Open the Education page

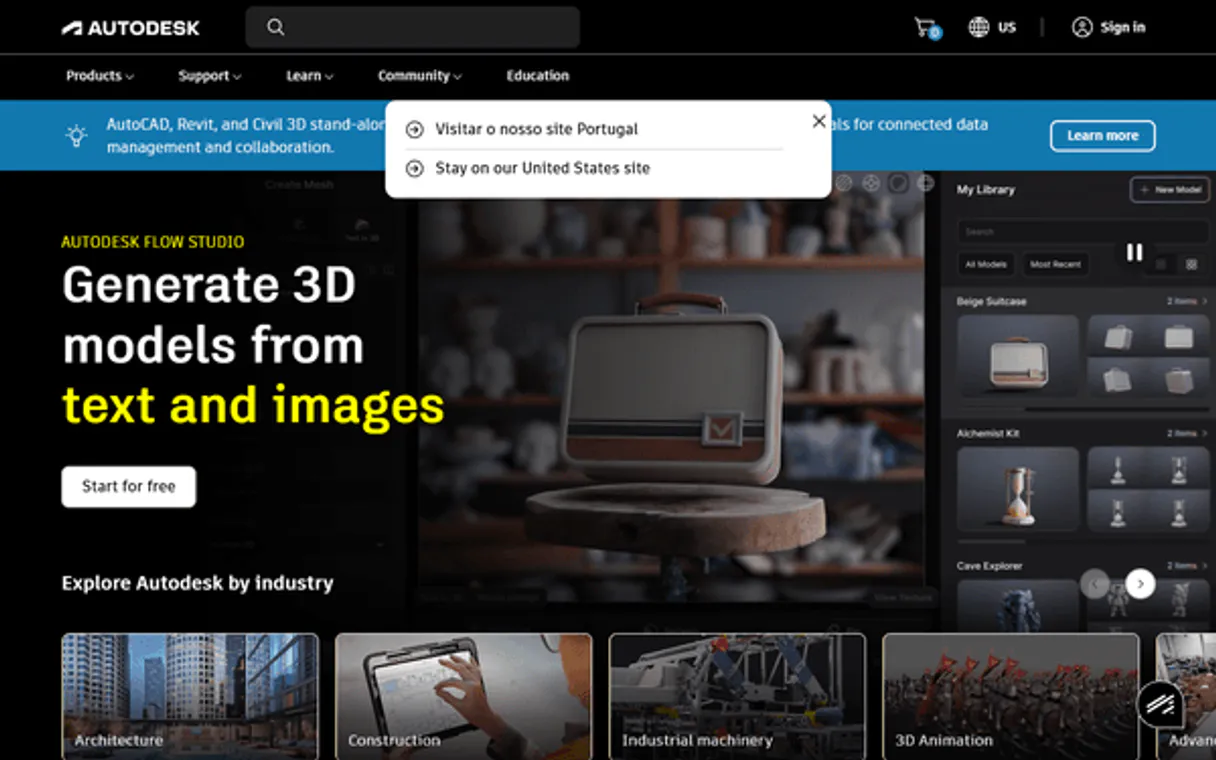pyautogui.click(x=538, y=76)
